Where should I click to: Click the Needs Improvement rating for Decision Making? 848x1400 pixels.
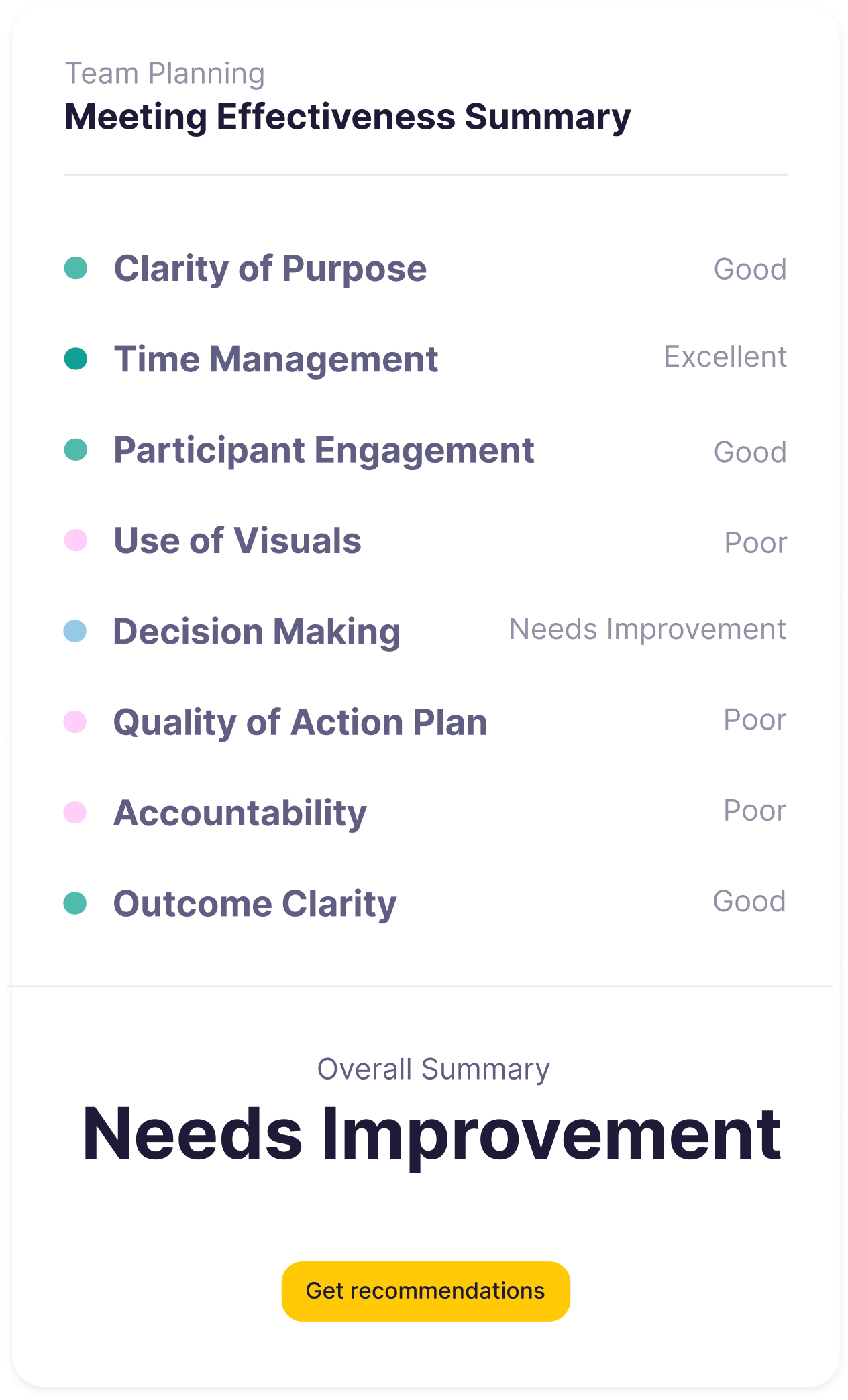click(x=647, y=629)
